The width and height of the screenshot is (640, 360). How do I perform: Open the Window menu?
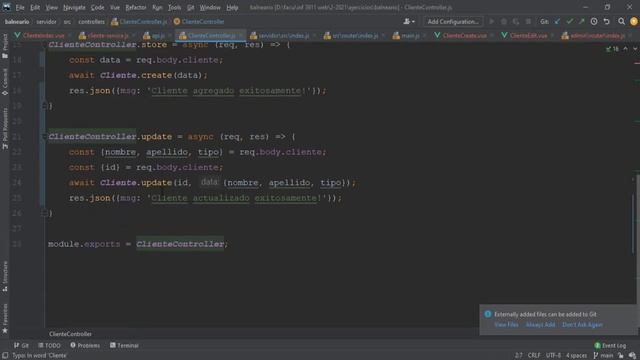(210, 7)
